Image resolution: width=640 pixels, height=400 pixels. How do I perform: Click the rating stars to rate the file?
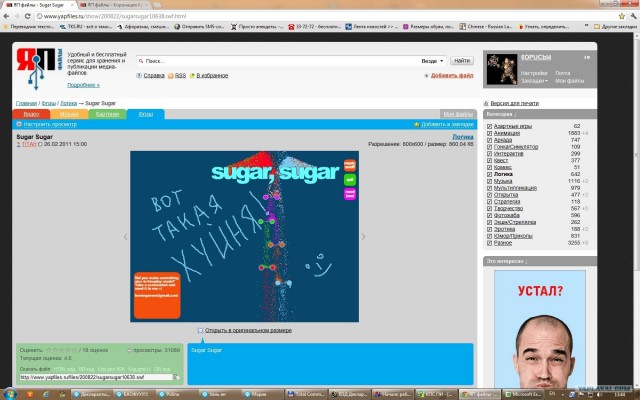click(x=61, y=350)
